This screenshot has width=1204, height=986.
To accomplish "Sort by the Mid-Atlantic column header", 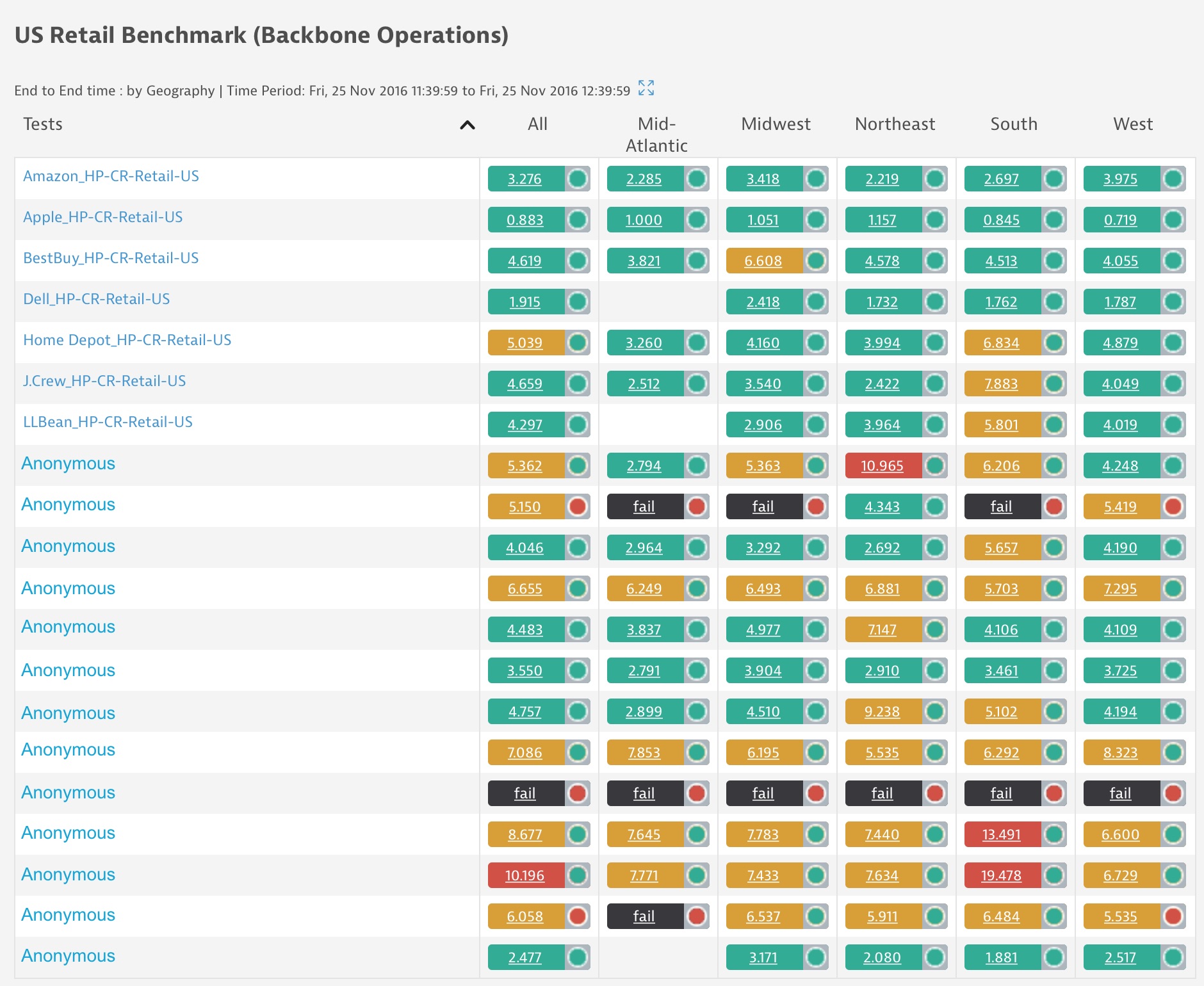I will tap(656, 134).
